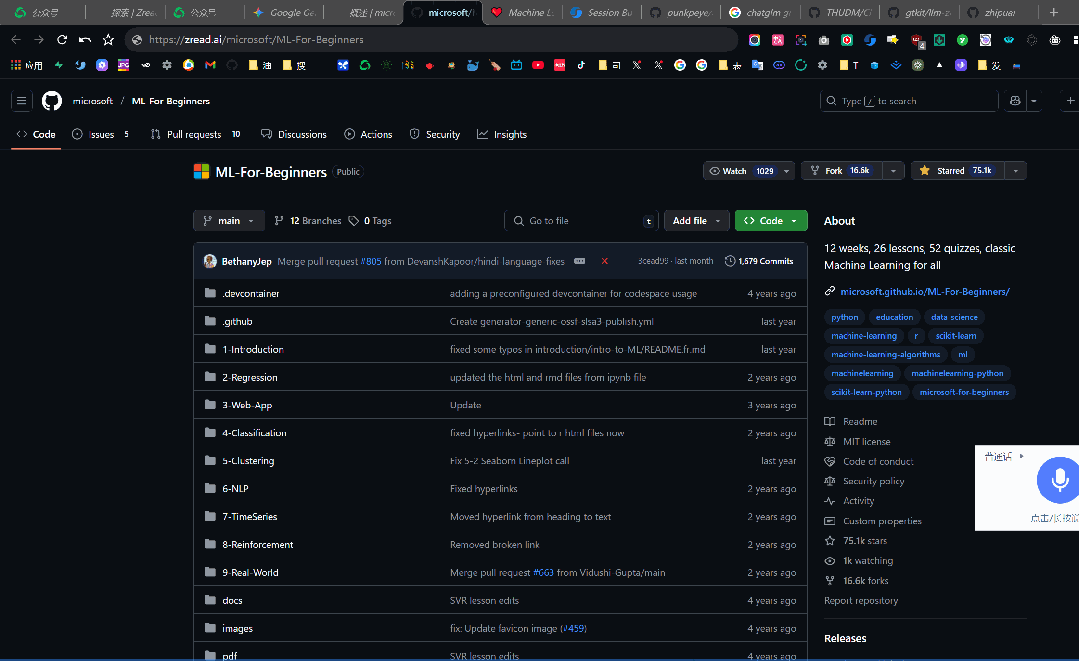Click the plus create-new icon in the header
This screenshot has width=1079, height=661.
[x=1070, y=101]
